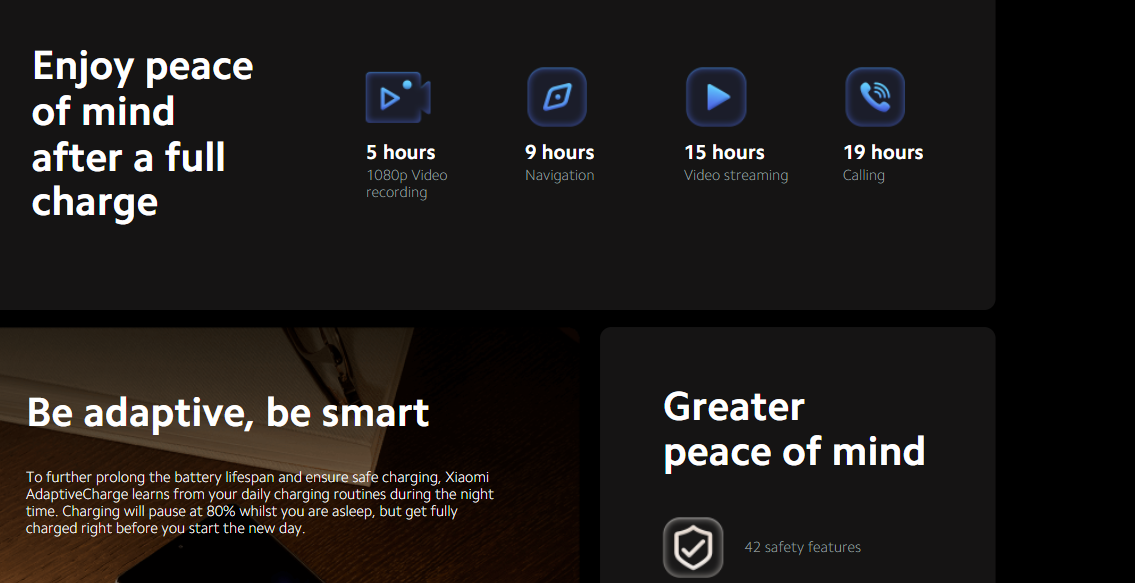Click the Xiaomi AdaptiveCharge description paragraph
1135x583 pixels.
(x=260, y=503)
